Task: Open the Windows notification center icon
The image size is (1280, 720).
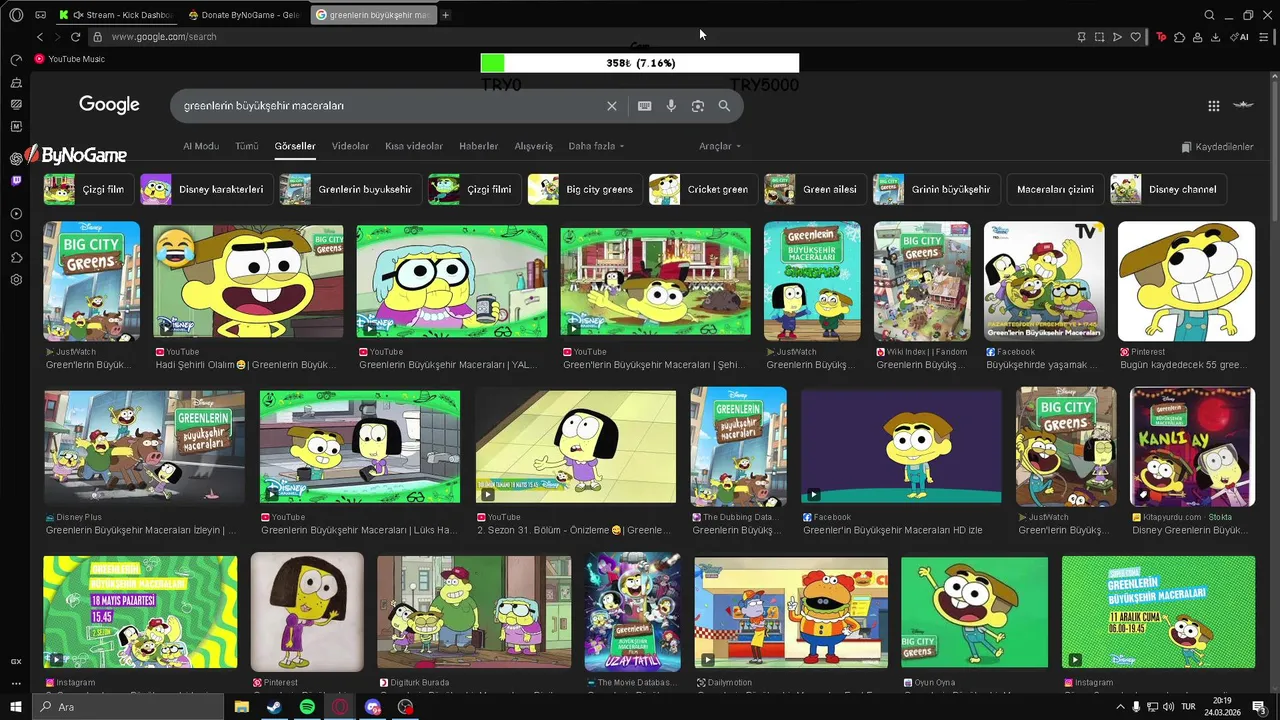Action: 1259,707
